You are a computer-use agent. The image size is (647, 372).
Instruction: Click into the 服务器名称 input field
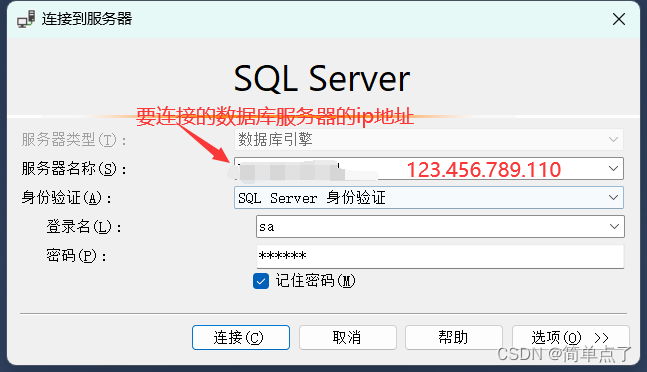click(429, 168)
